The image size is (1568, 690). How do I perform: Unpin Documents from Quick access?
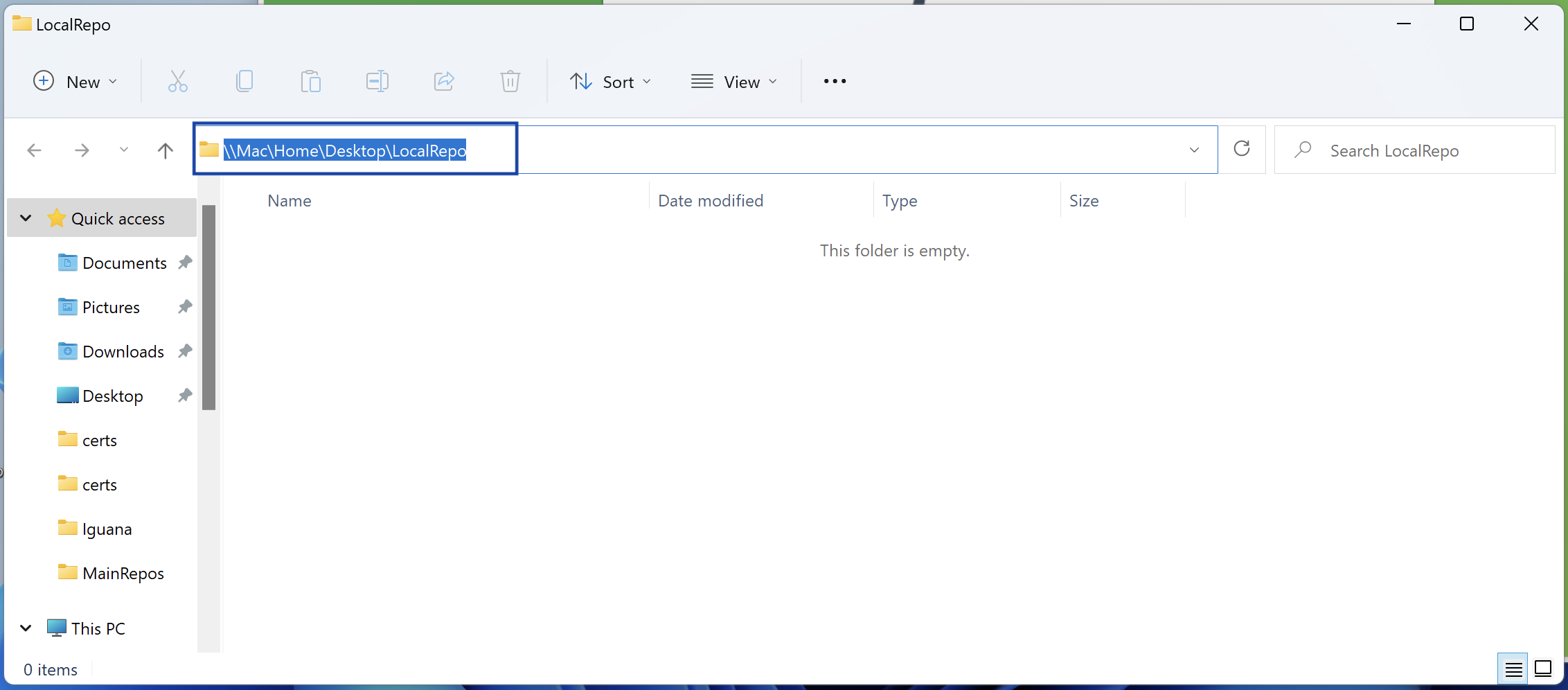(185, 263)
